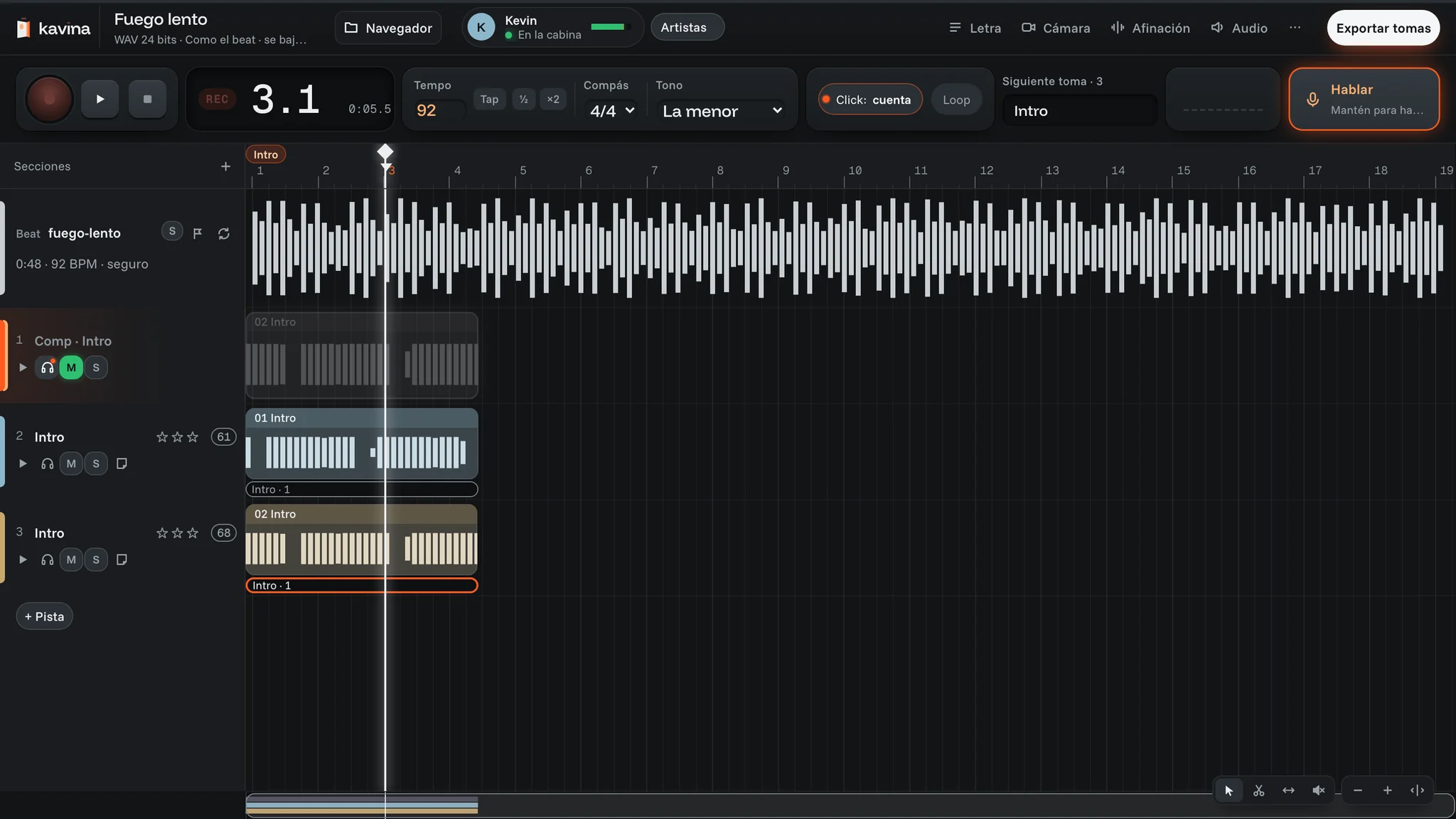Screen dimensions: 1456x819
Task: Mute track 2 Intro
Action: (71, 464)
